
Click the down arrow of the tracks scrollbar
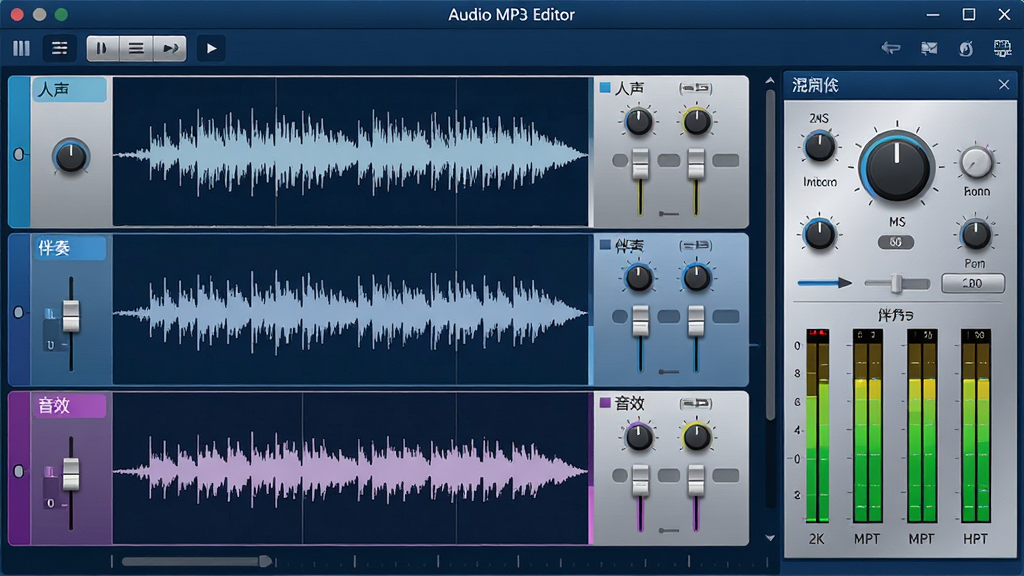pyautogui.click(x=770, y=538)
